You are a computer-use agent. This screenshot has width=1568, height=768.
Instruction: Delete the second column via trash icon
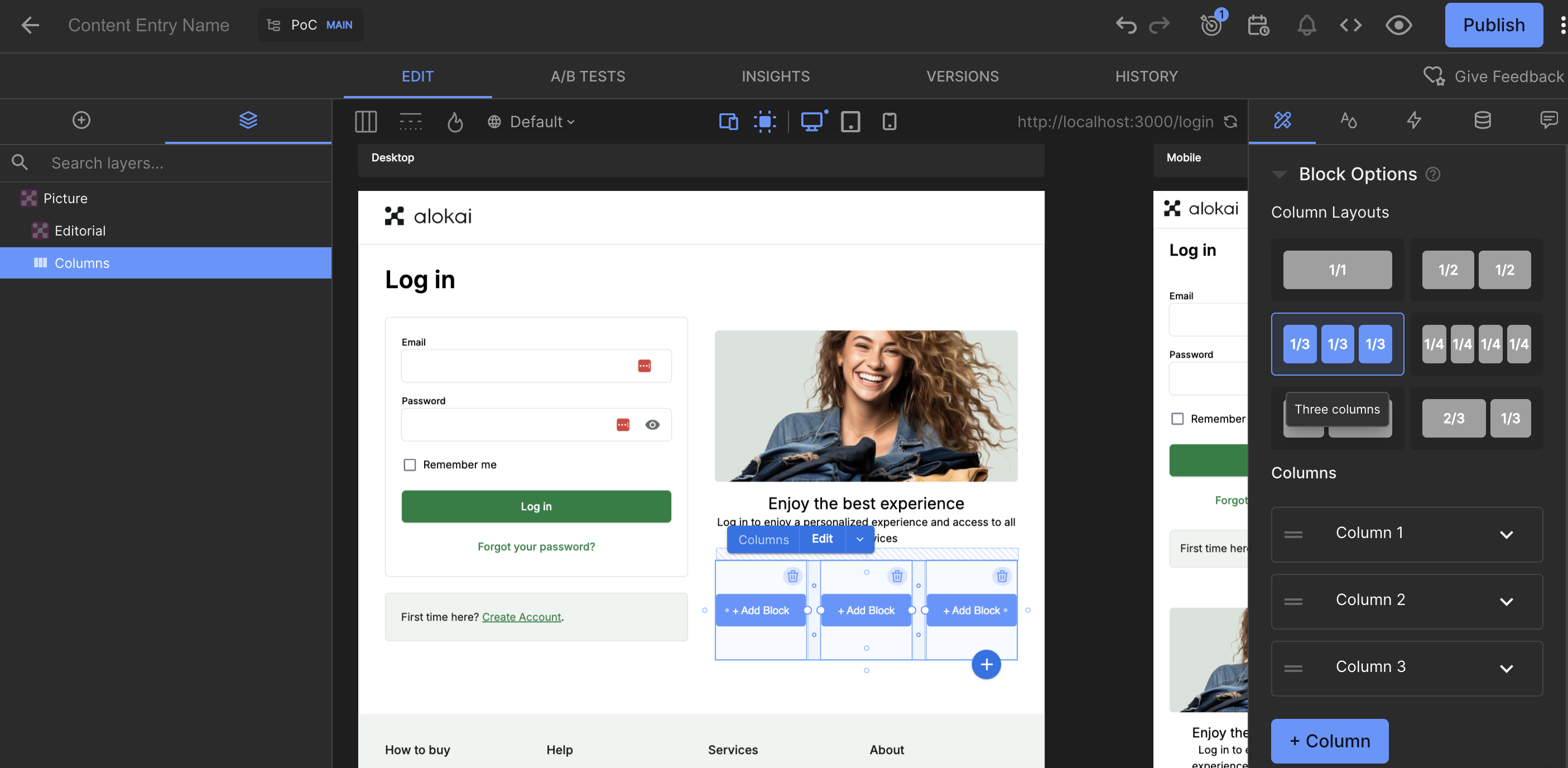pos(897,575)
